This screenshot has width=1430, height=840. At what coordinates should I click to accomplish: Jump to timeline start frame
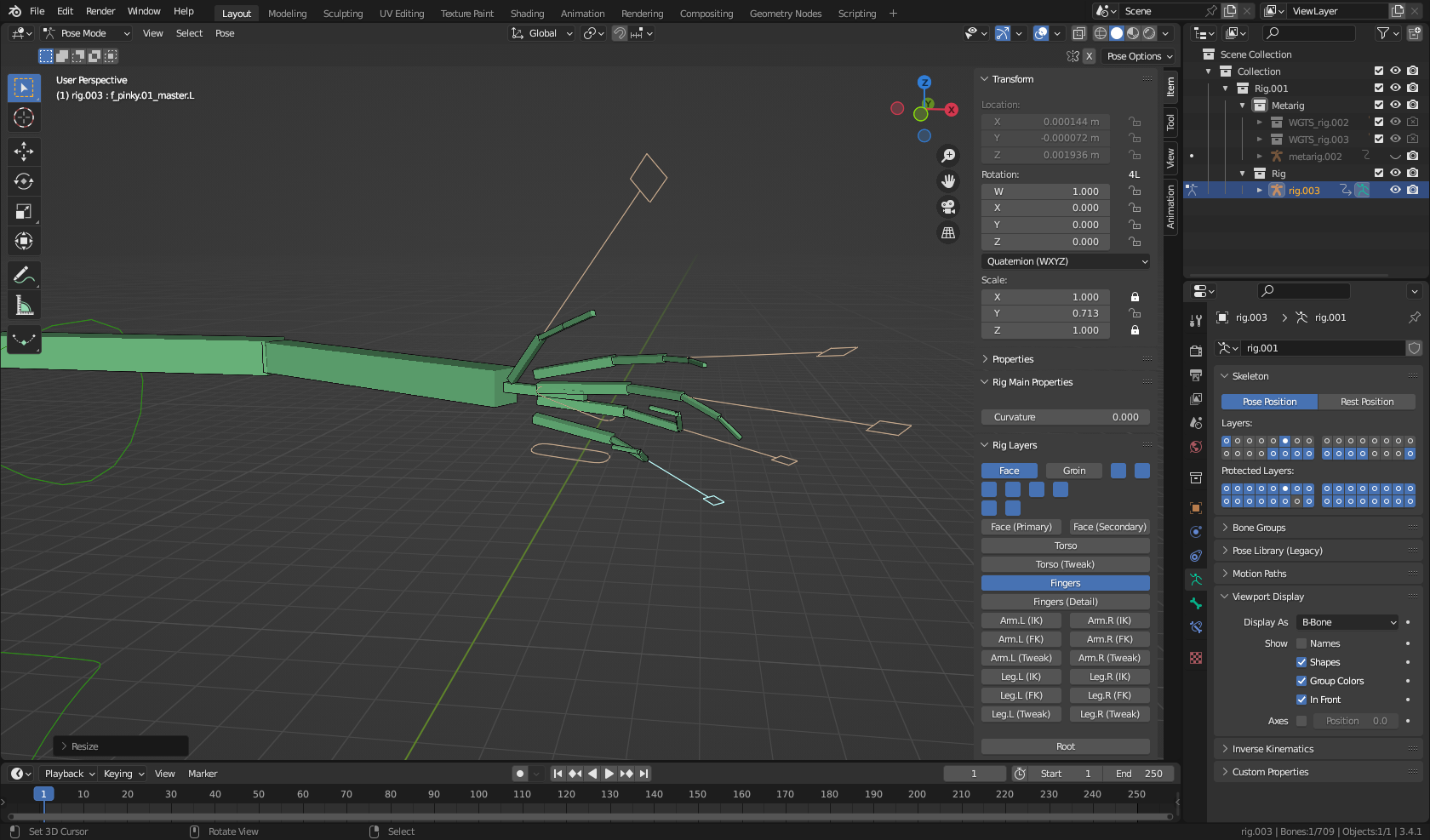(x=558, y=774)
